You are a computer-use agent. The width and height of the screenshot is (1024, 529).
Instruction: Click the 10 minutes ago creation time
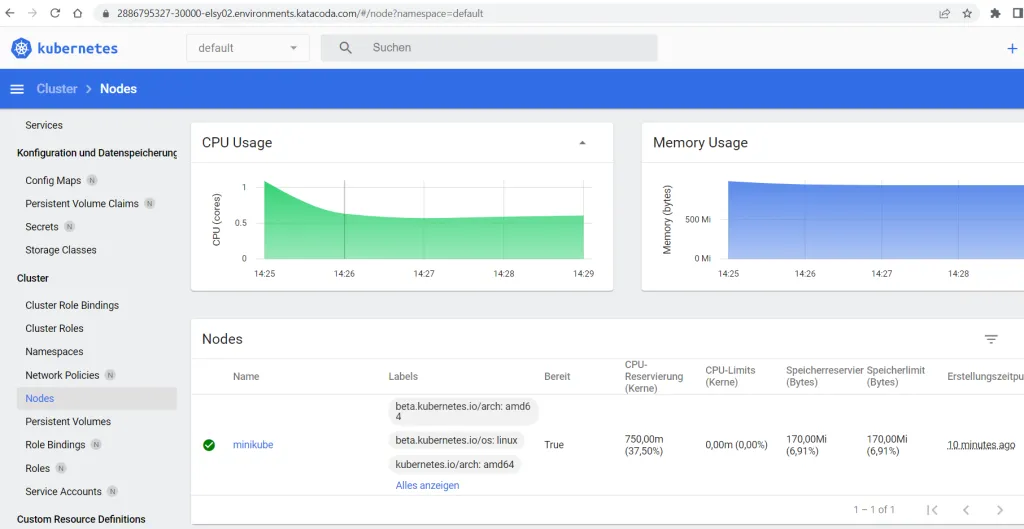point(981,445)
